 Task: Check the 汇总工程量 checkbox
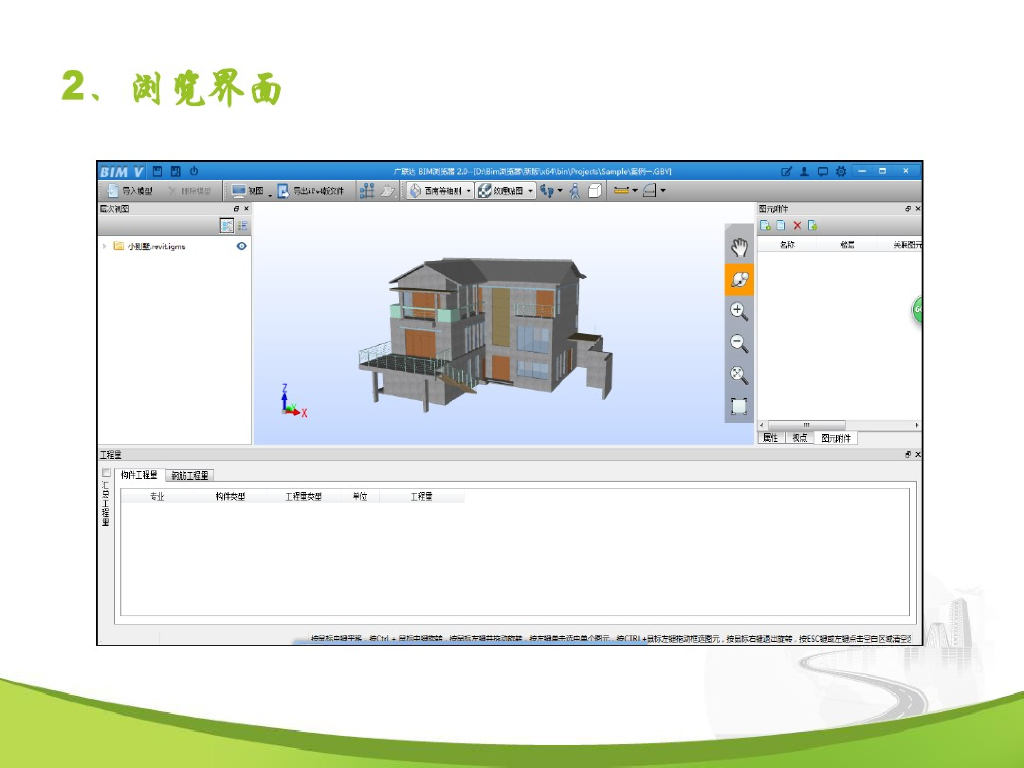[106, 473]
